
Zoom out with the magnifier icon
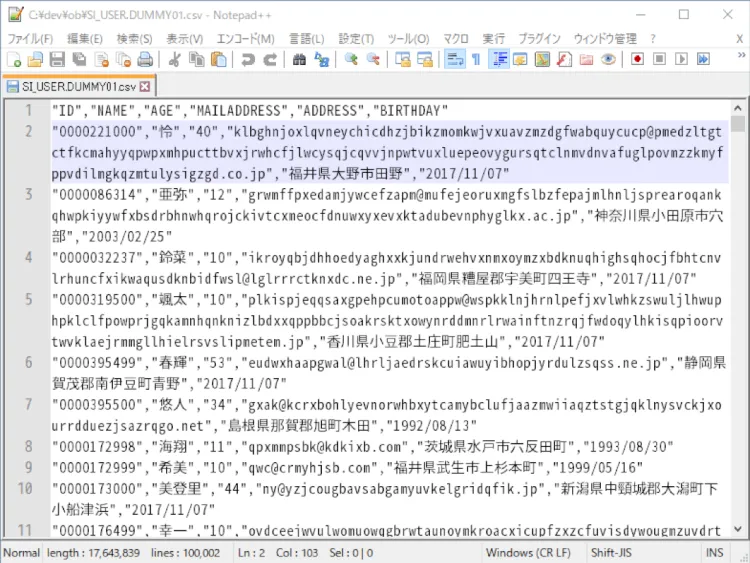(373, 59)
